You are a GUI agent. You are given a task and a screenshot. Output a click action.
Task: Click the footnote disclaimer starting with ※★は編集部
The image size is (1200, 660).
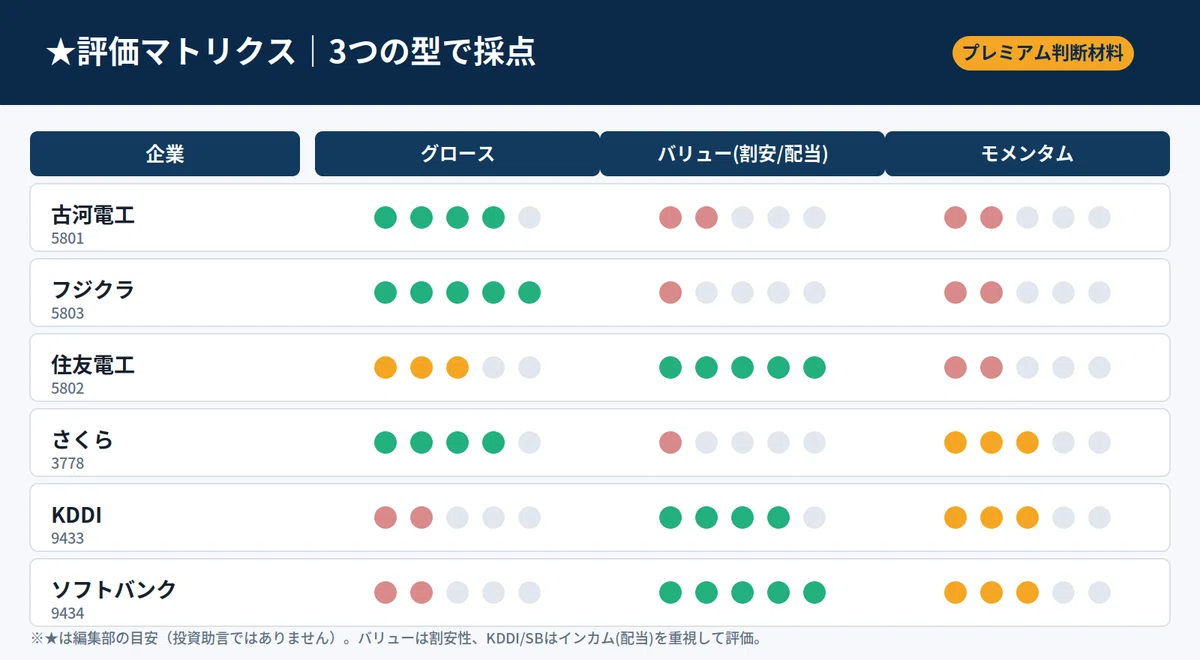tap(396, 639)
